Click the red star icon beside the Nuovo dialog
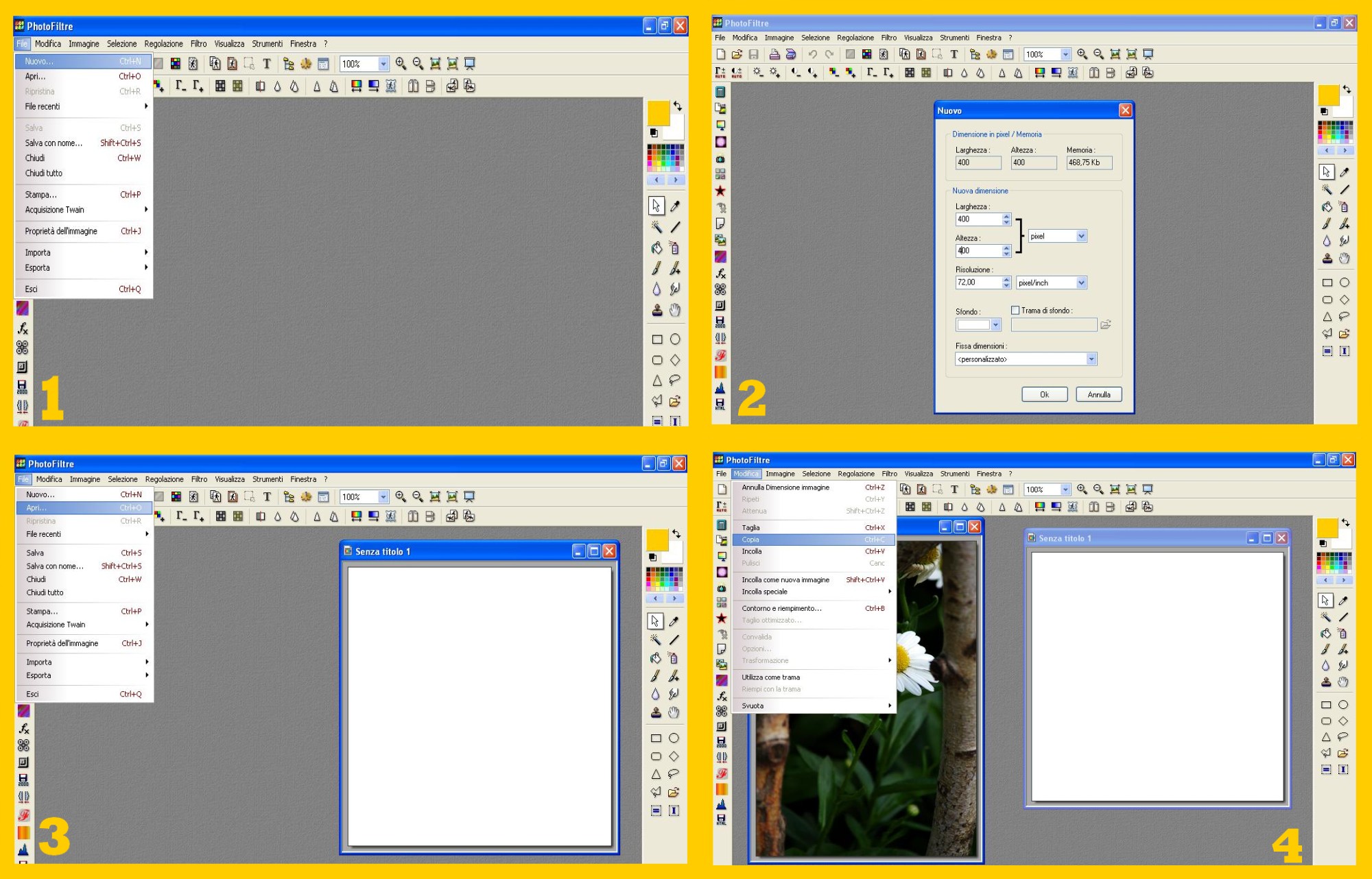Image resolution: width=1372 pixels, height=879 pixels. (x=720, y=191)
